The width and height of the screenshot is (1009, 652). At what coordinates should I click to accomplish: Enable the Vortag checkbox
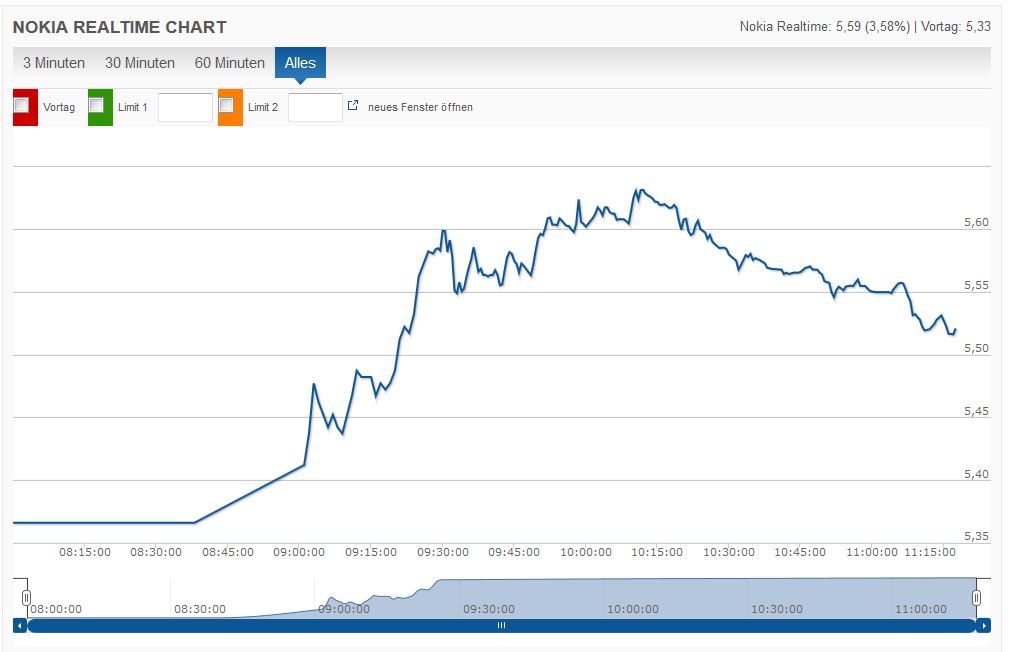coord(22,105)
